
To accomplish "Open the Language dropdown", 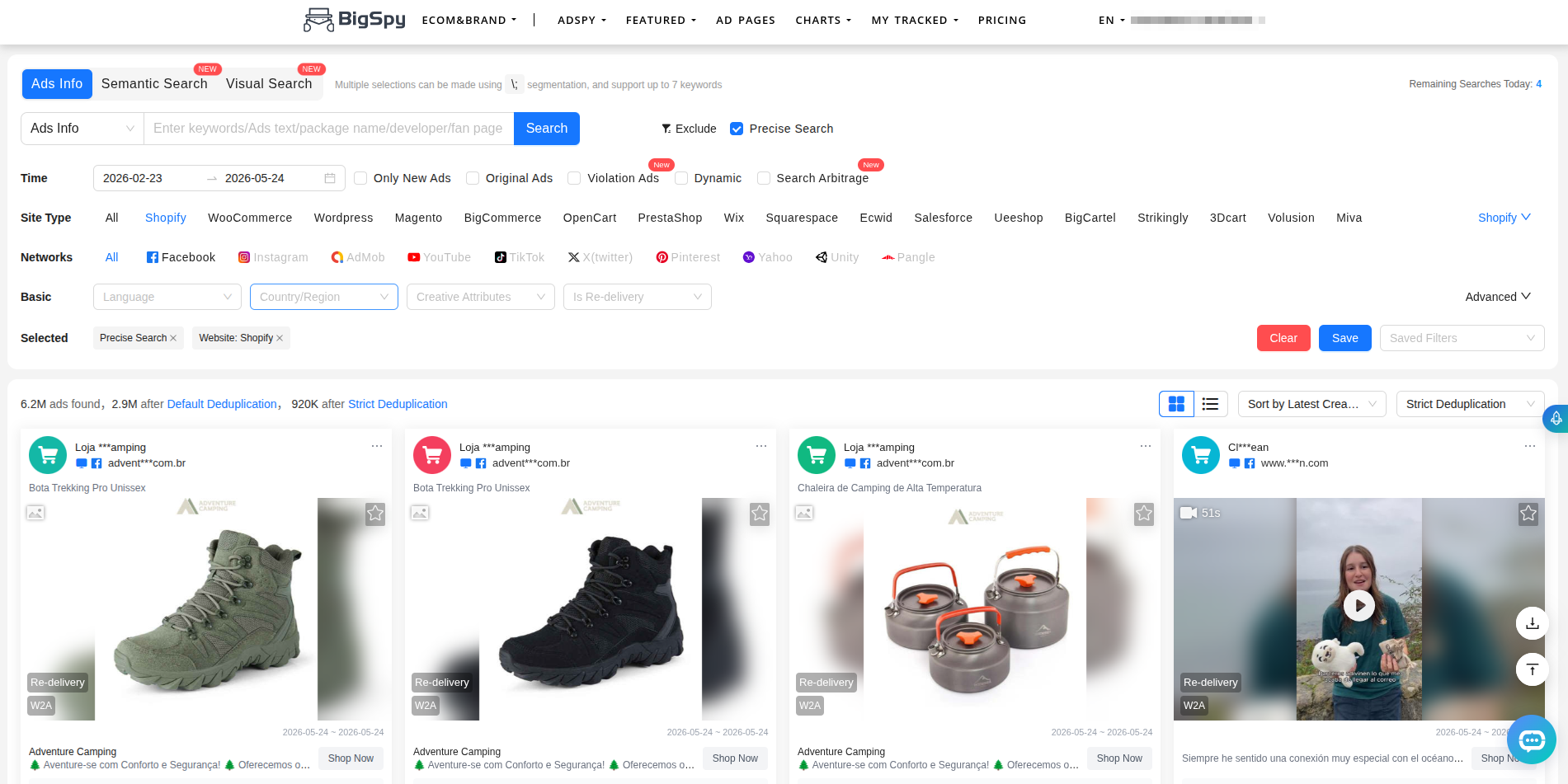I will click(167, 297).
